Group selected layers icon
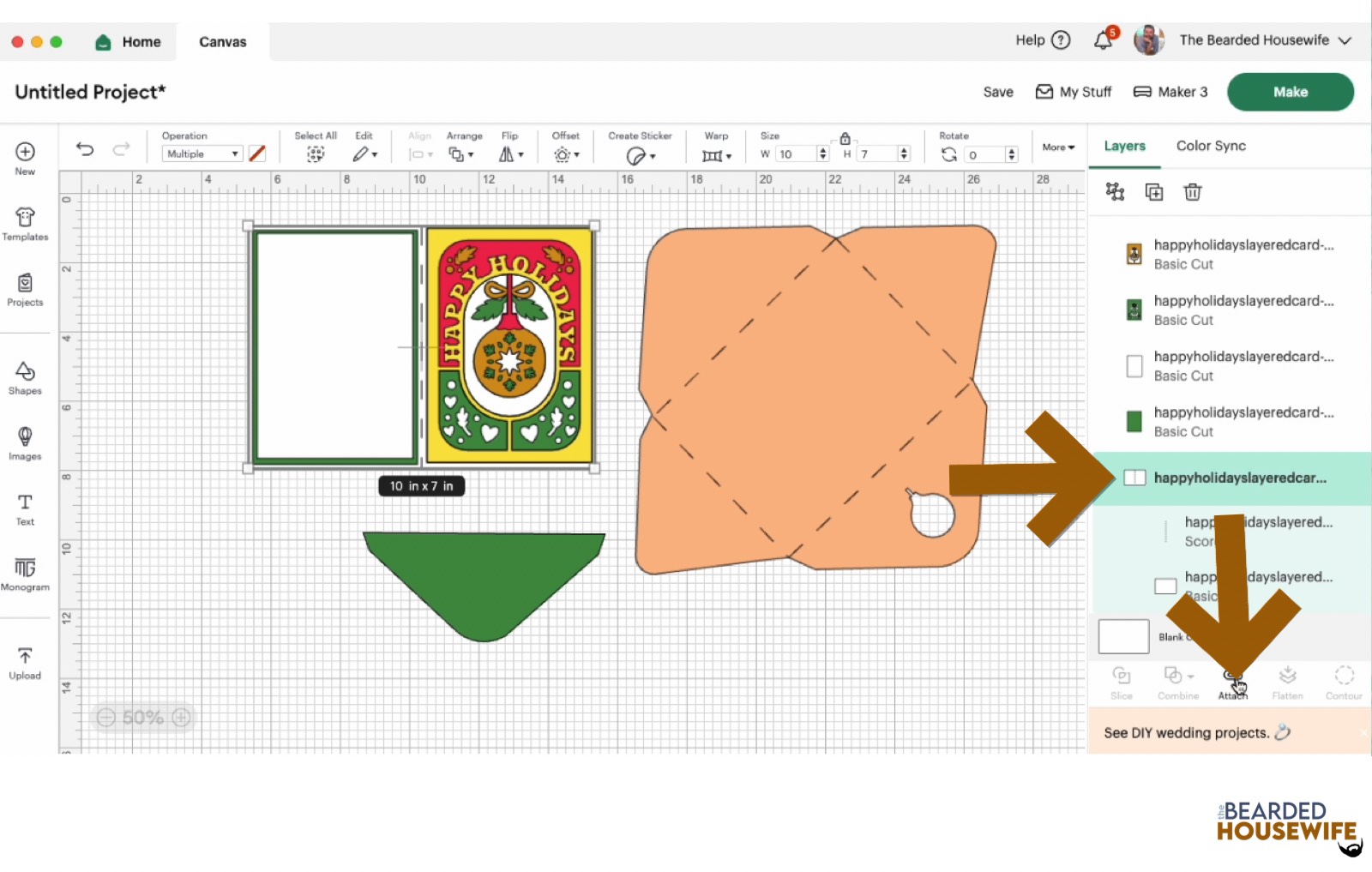 1115,191
